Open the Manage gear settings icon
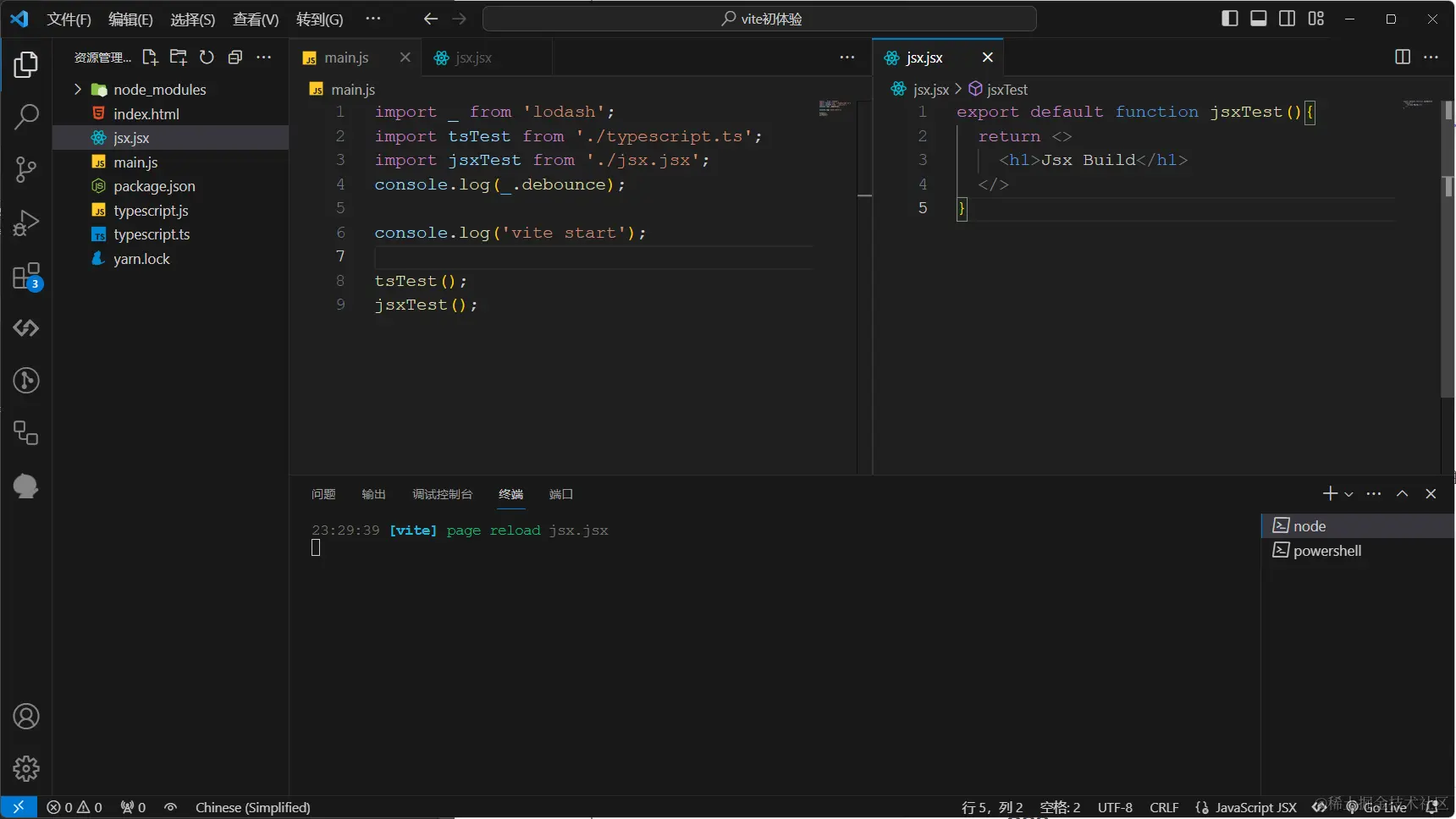The height and width of the screenshot is (819, 1456). point(26,768)
